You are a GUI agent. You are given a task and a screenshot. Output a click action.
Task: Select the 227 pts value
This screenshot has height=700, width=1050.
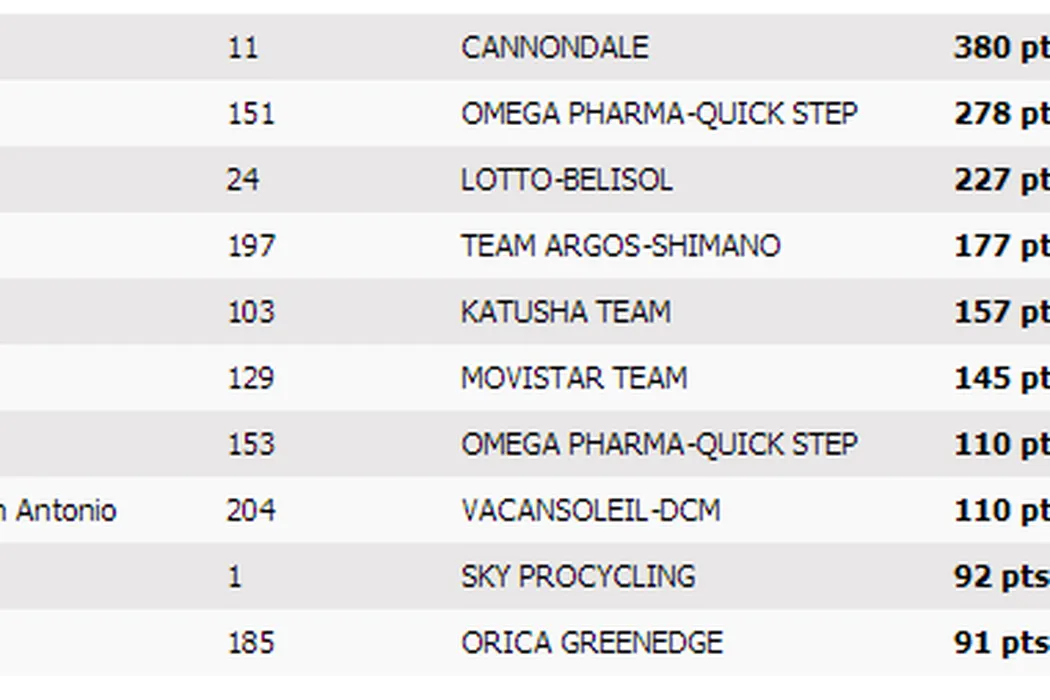pos(1000,180)
